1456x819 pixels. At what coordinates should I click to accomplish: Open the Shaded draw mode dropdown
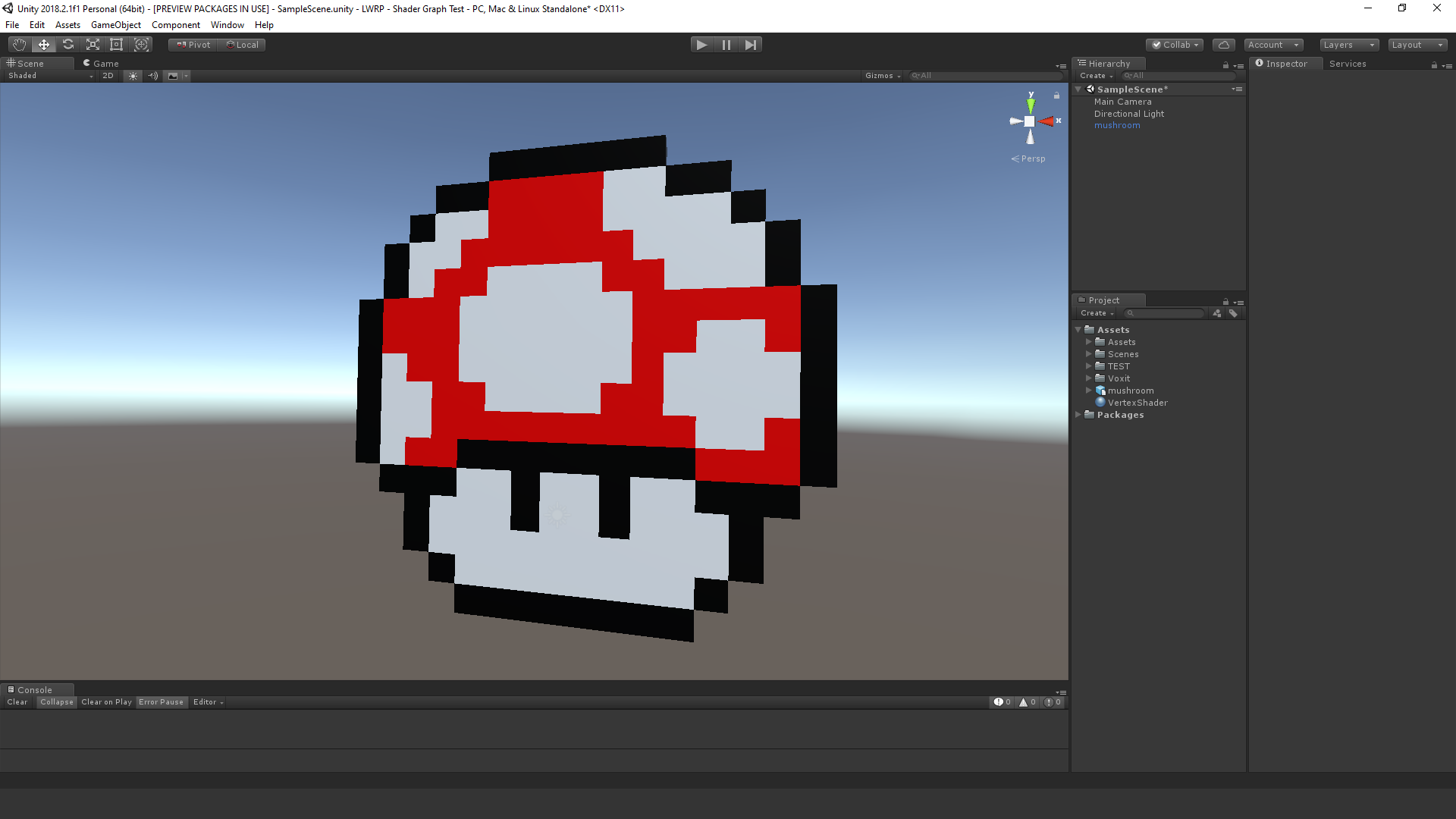point(50,76)
